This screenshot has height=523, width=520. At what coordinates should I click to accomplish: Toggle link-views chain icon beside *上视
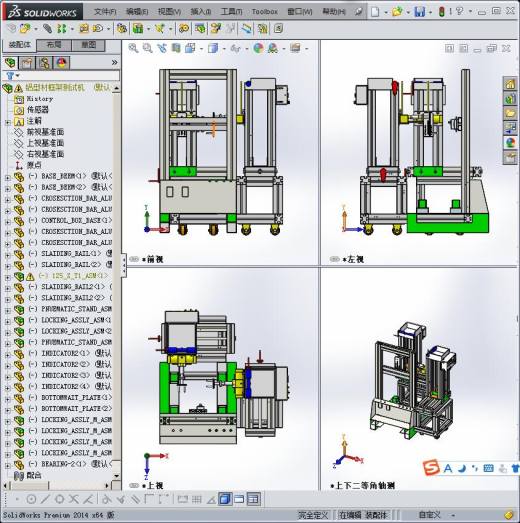(x=134, y=486)
